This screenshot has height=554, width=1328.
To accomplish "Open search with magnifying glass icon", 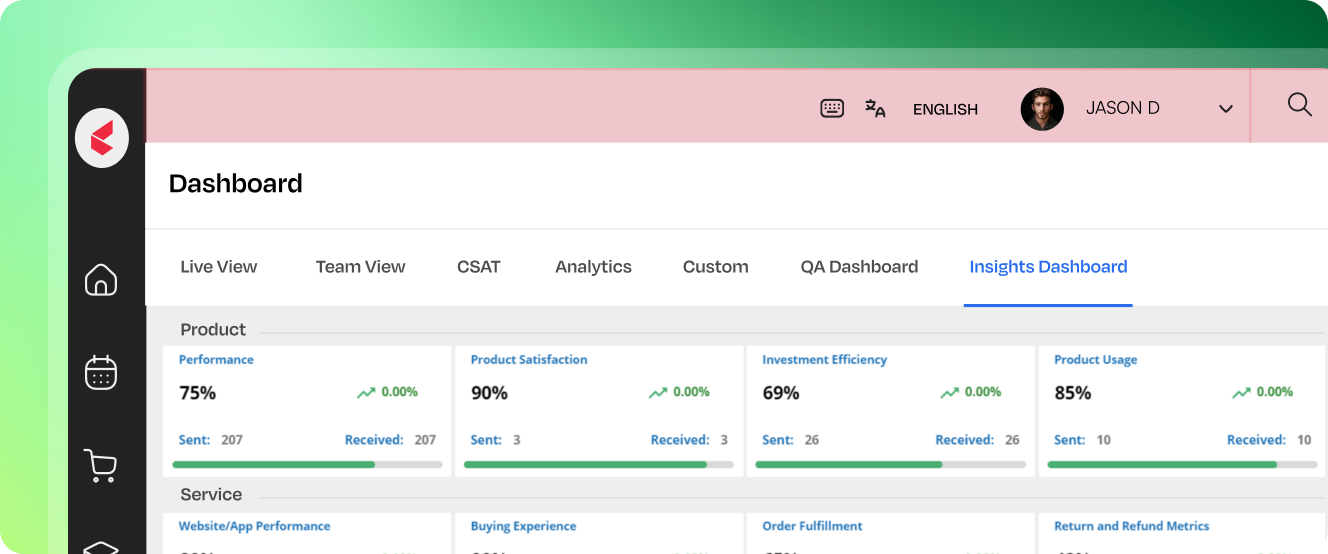I will [1299, 104].
